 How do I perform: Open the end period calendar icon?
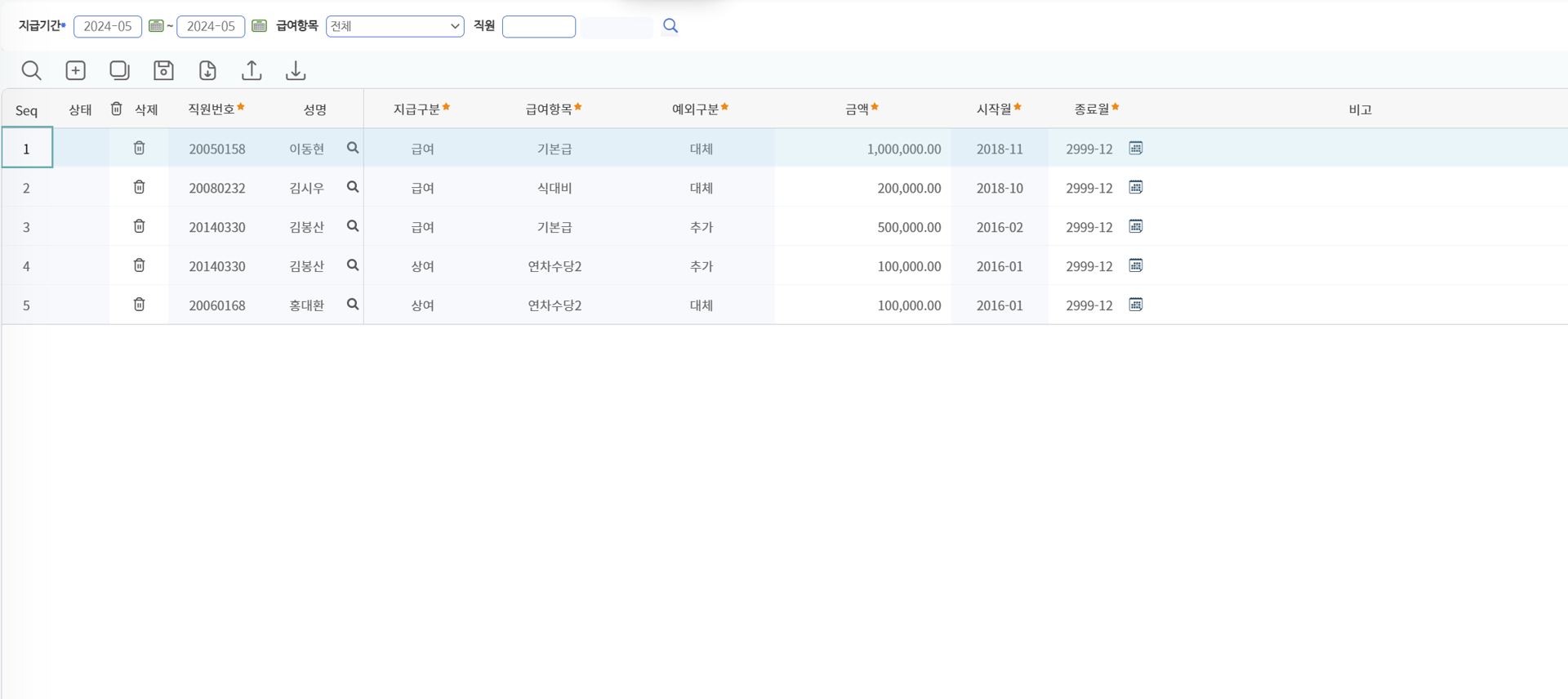(x=259, y=26)
